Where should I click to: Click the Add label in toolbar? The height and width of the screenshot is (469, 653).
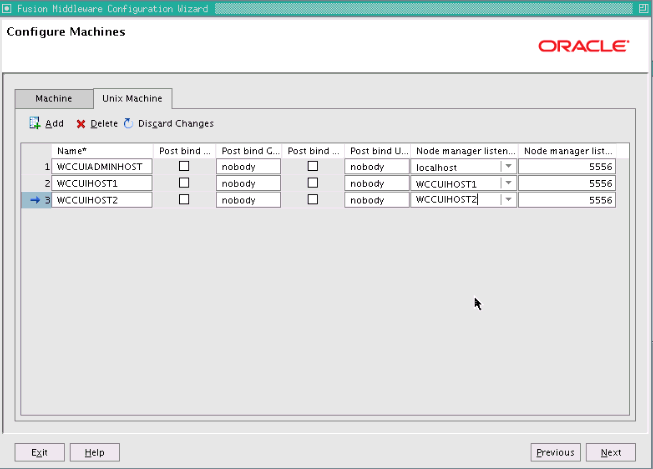tap(55, 124)
